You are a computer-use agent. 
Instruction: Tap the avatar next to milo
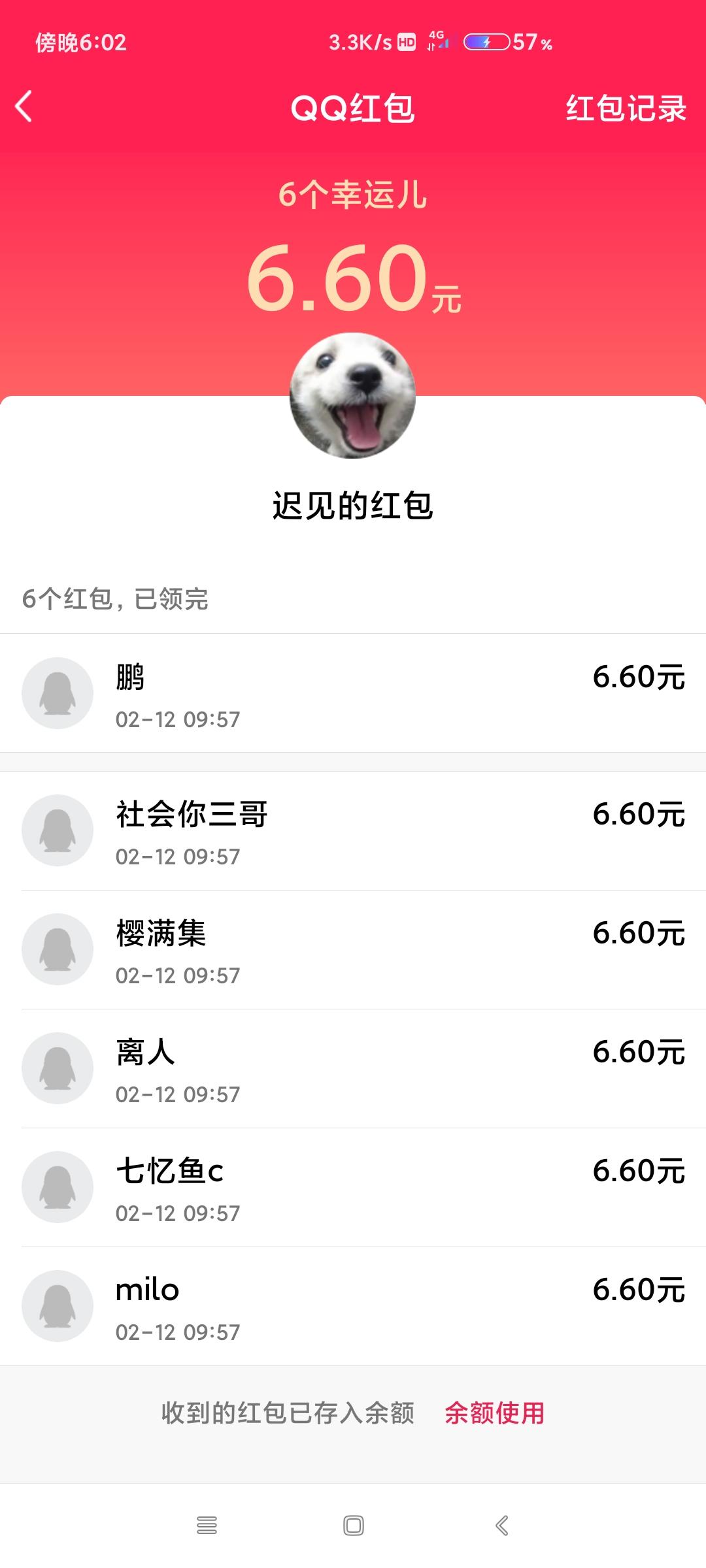(x=58, y=1305)
